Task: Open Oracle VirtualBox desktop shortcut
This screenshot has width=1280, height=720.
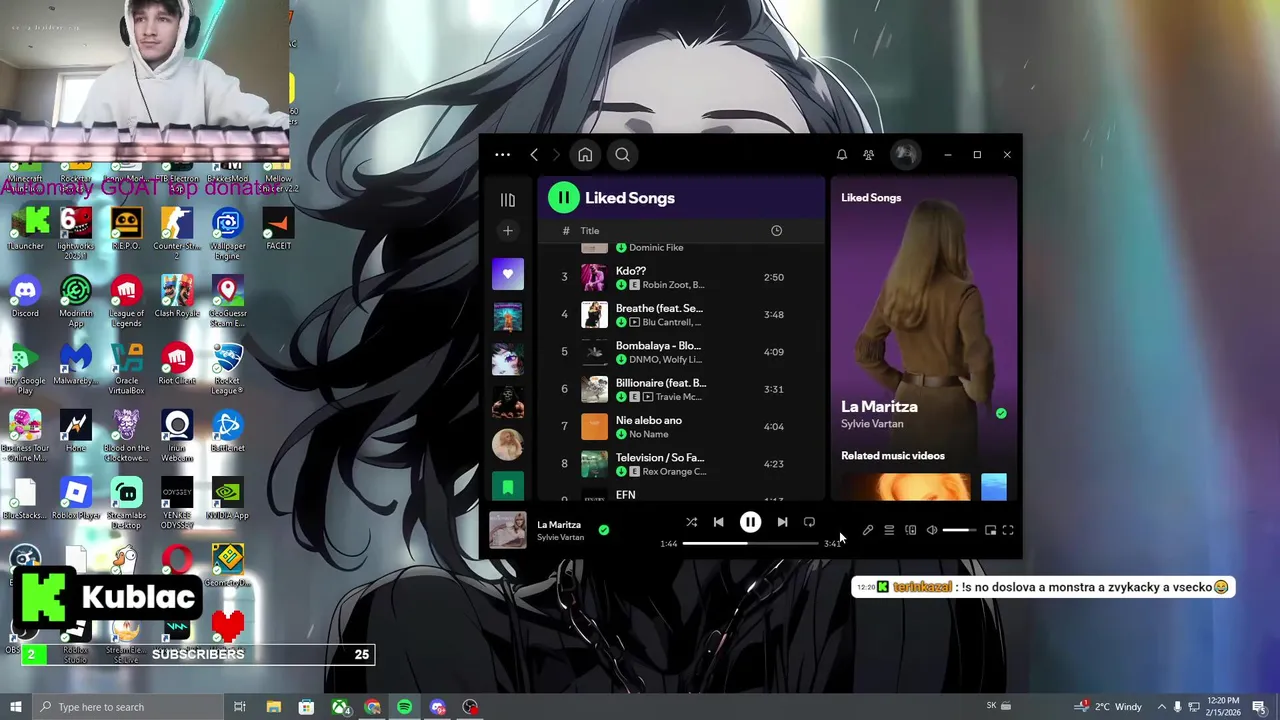Action: pyautogui.click(x=126, y=369)
